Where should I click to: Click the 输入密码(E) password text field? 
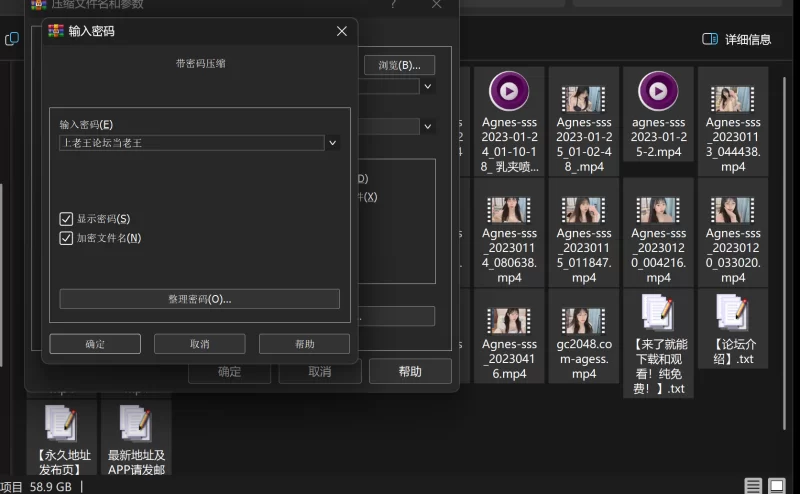tap(192, 143)
